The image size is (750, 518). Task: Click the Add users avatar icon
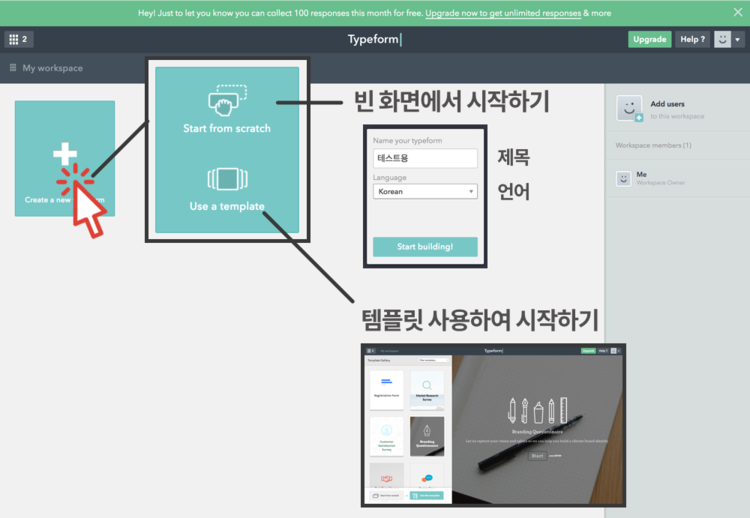coord(629,108)
